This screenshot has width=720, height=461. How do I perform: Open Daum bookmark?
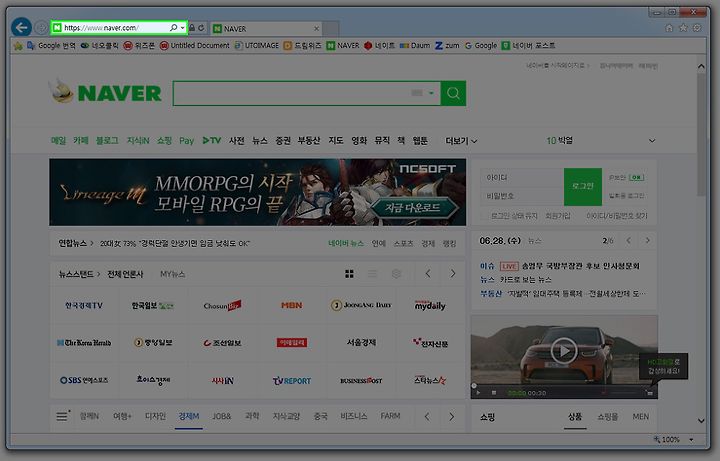pyautogui.click(x=415, y=45)
